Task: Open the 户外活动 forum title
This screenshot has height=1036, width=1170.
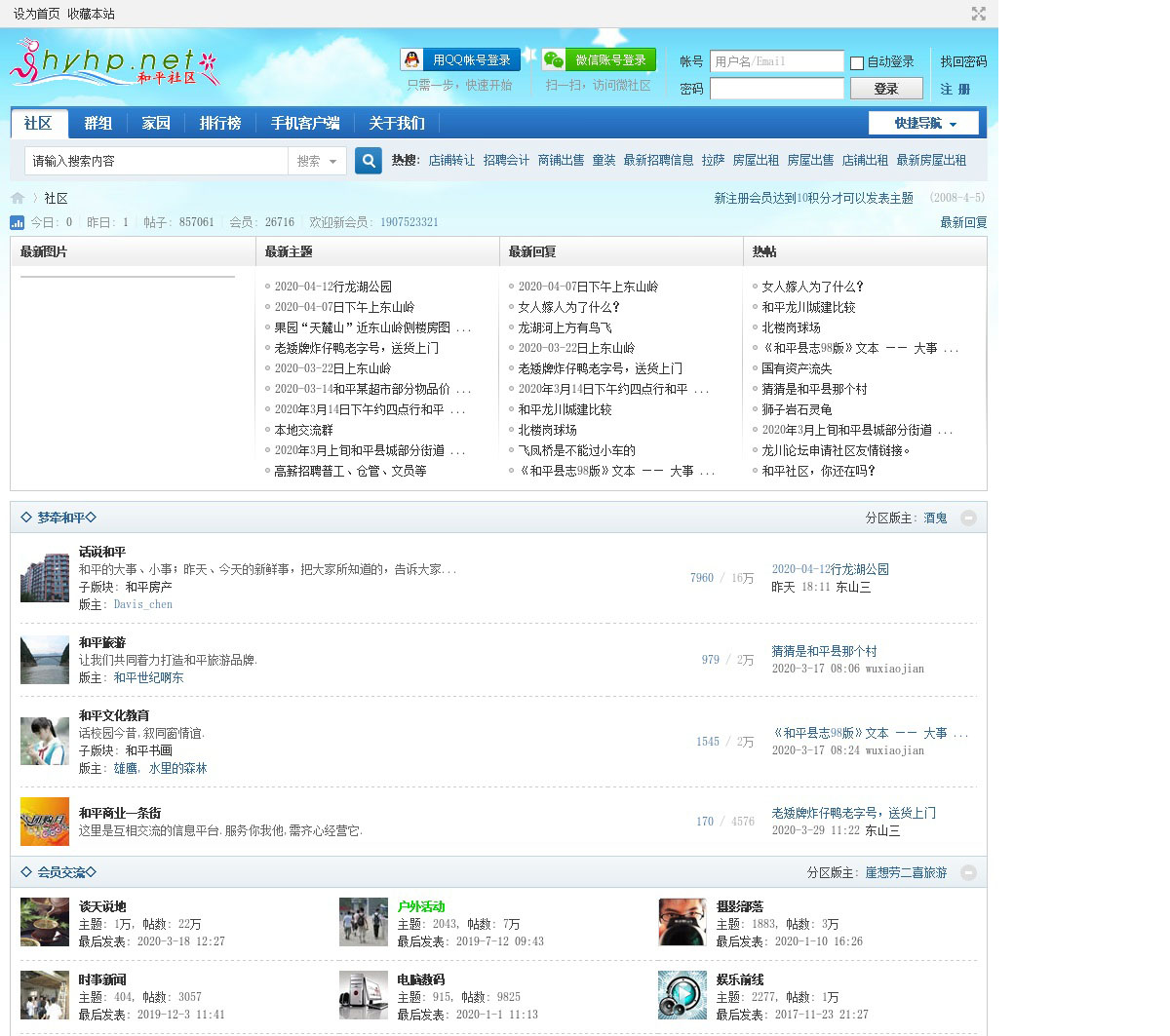Action: tap(421, 906)
